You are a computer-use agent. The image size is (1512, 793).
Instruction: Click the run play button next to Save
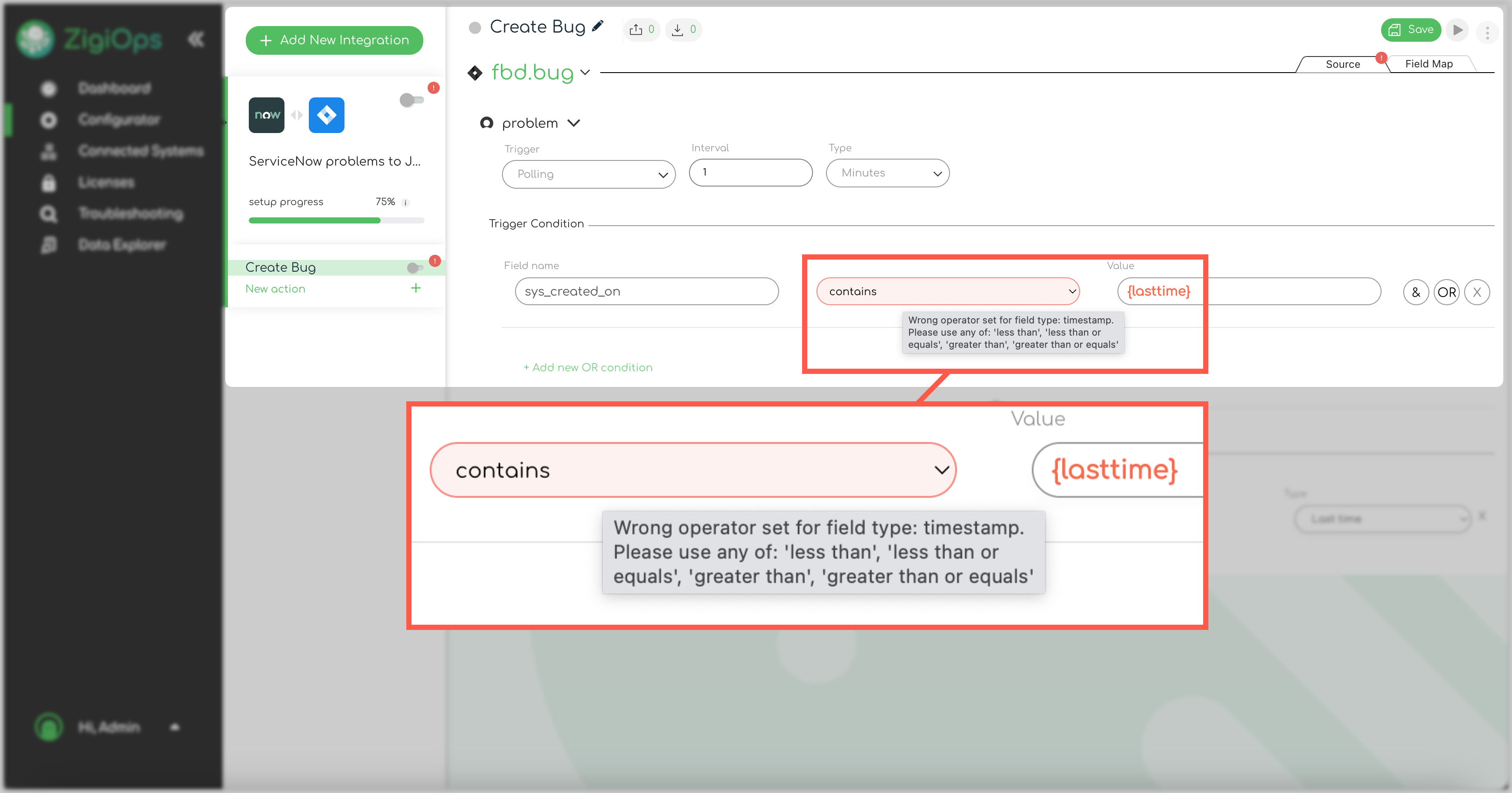(1457, 30)
